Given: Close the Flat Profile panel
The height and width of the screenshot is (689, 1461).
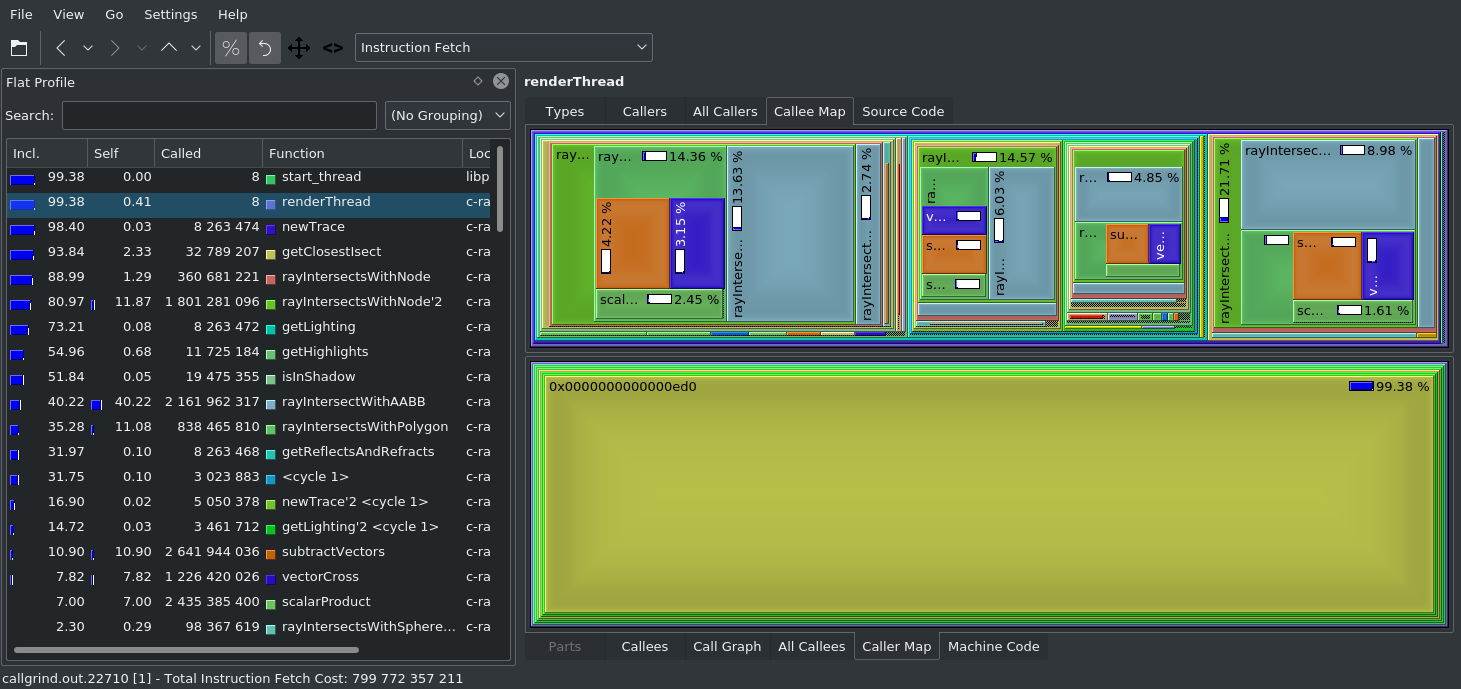Looking at the screenshot, I should 501,82.
